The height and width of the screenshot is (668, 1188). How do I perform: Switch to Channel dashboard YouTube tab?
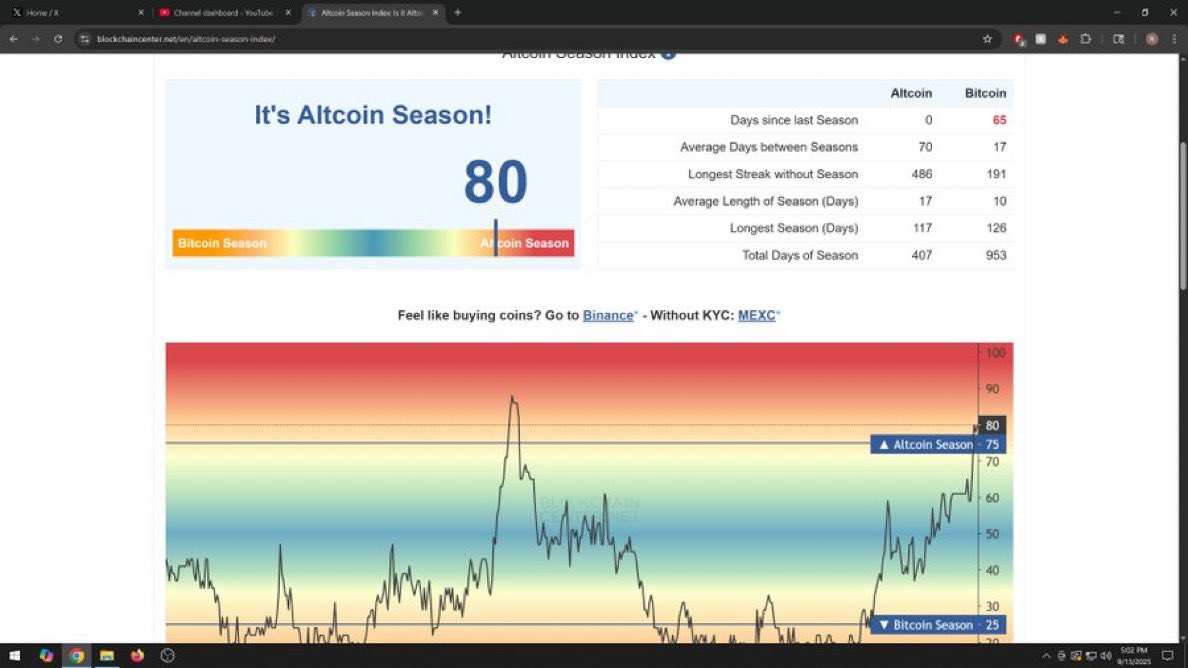[224, 12]
